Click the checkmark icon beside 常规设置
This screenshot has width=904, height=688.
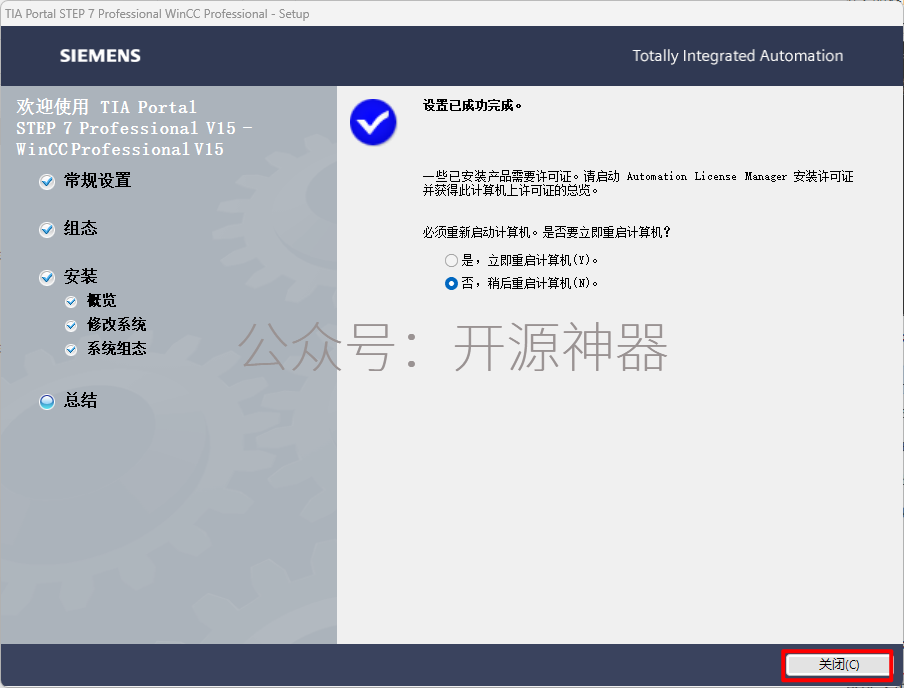click(47, 182)
